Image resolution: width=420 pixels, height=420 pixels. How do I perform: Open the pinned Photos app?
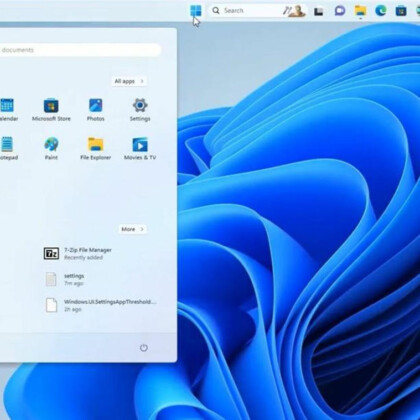pos(96,110)
